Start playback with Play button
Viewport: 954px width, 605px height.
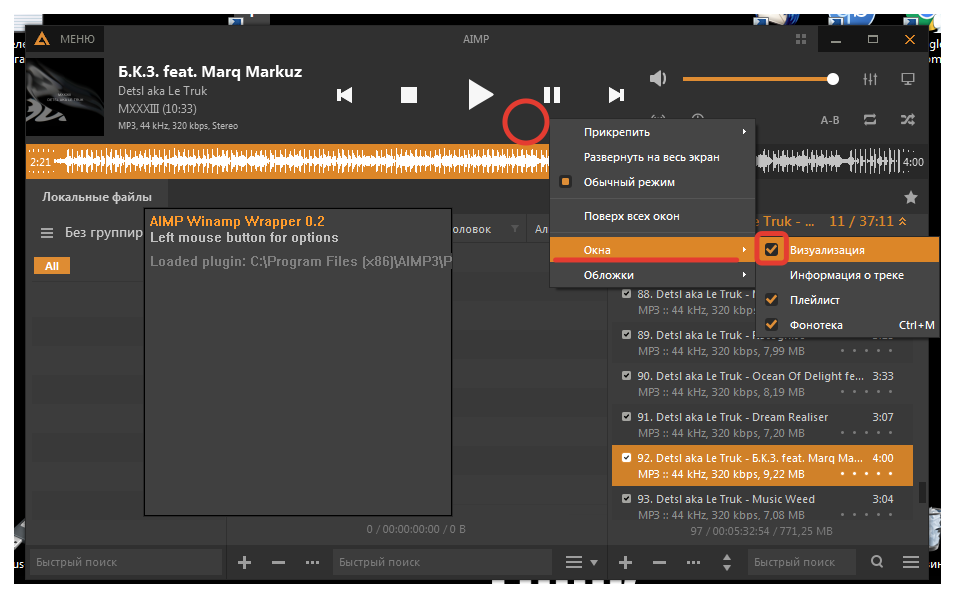(480, 95)
